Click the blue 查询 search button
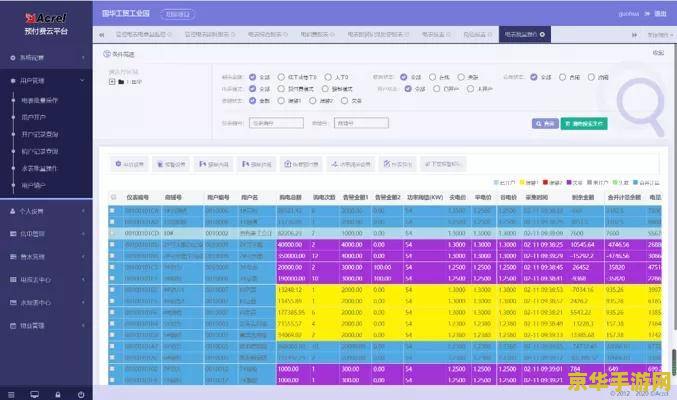677x400 pixels. tap(545, 124)
